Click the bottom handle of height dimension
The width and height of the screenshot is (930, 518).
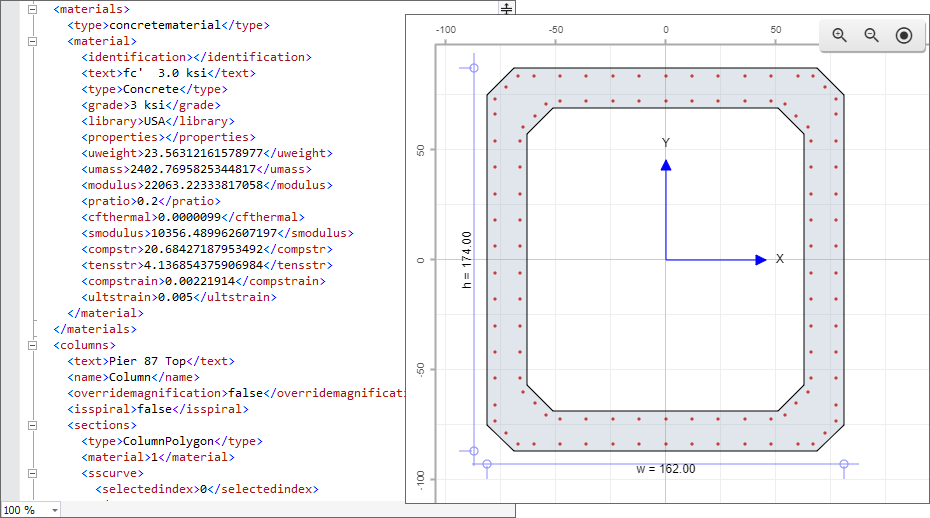(474, 451)
